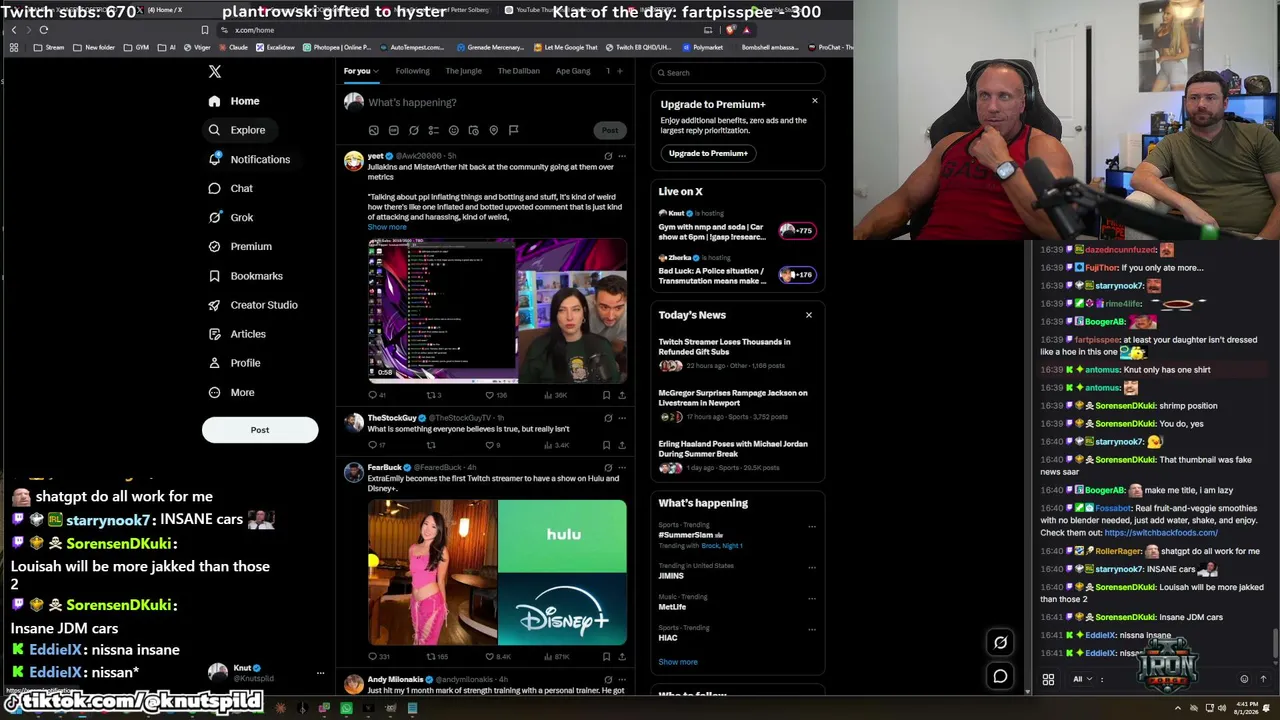
Task: Click the Grok enhance icon in composer
Action: (x=414, y=130)
